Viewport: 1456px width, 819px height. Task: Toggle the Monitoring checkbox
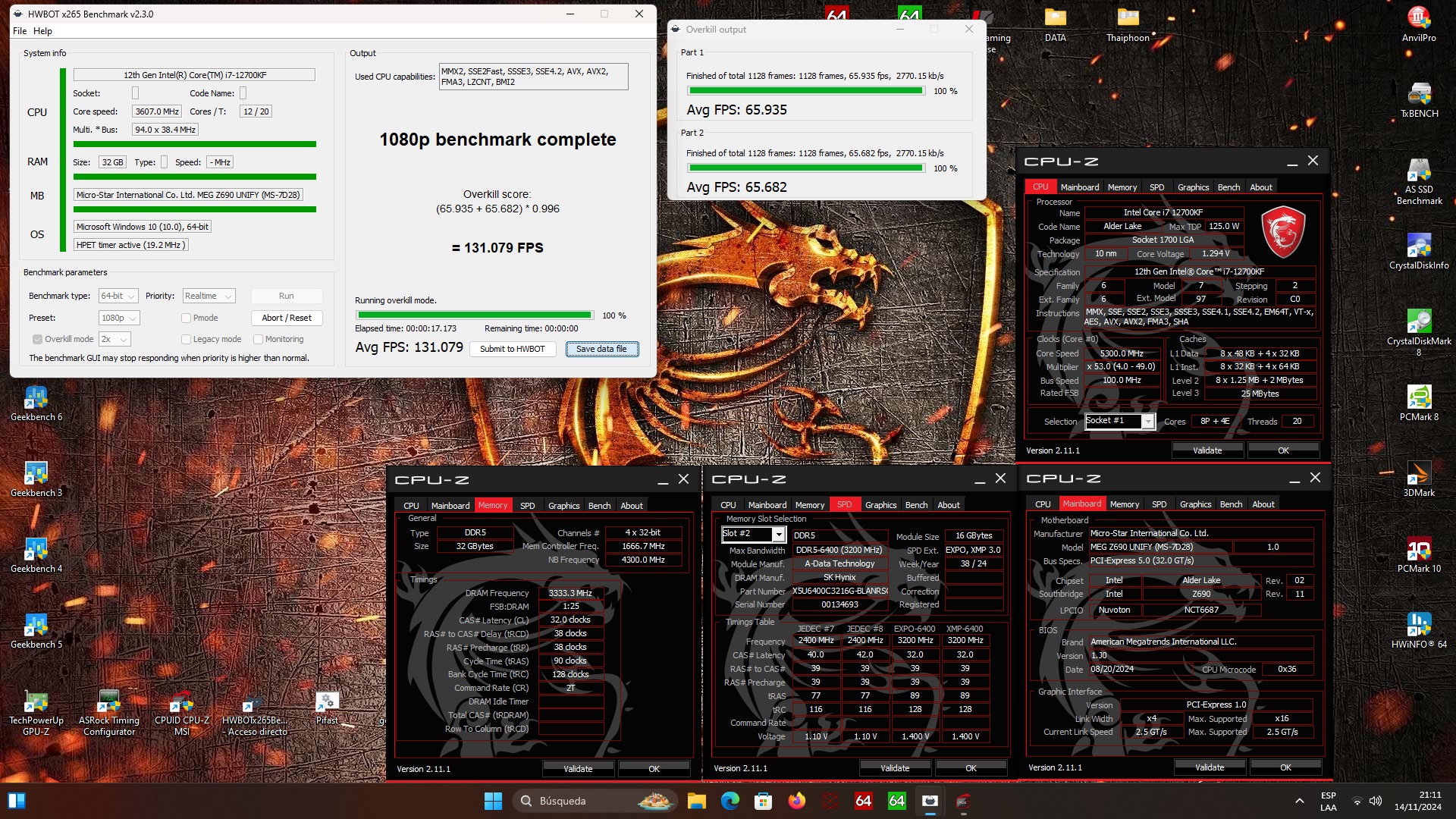click(258, 339)
